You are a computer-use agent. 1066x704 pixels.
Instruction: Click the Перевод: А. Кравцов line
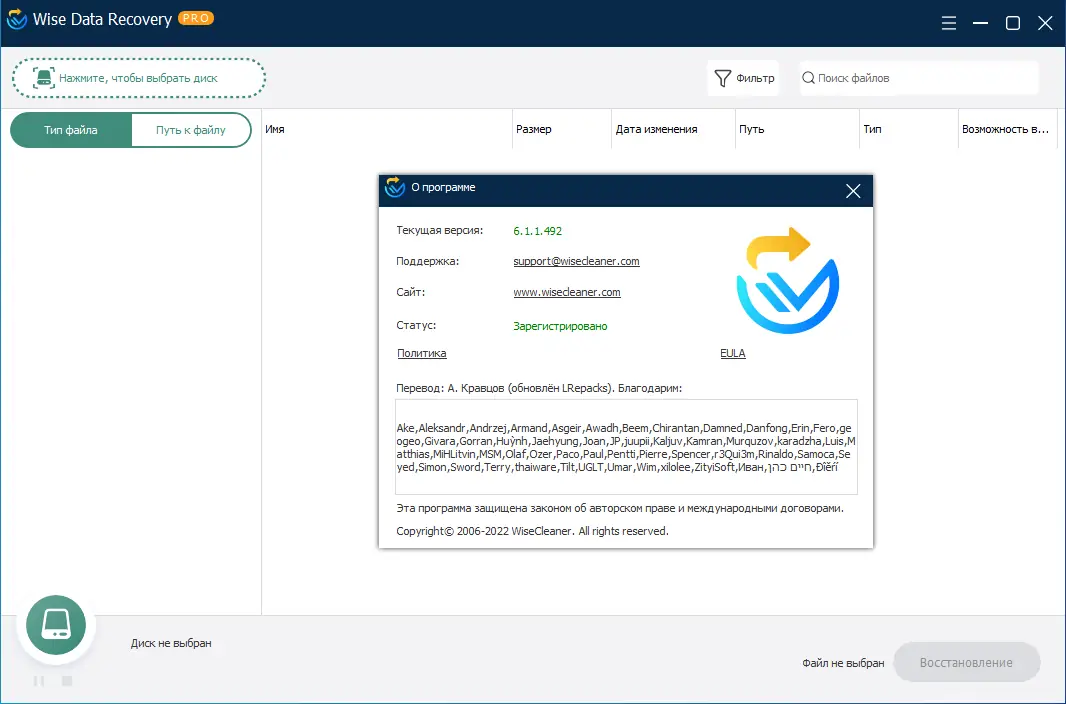539,389
